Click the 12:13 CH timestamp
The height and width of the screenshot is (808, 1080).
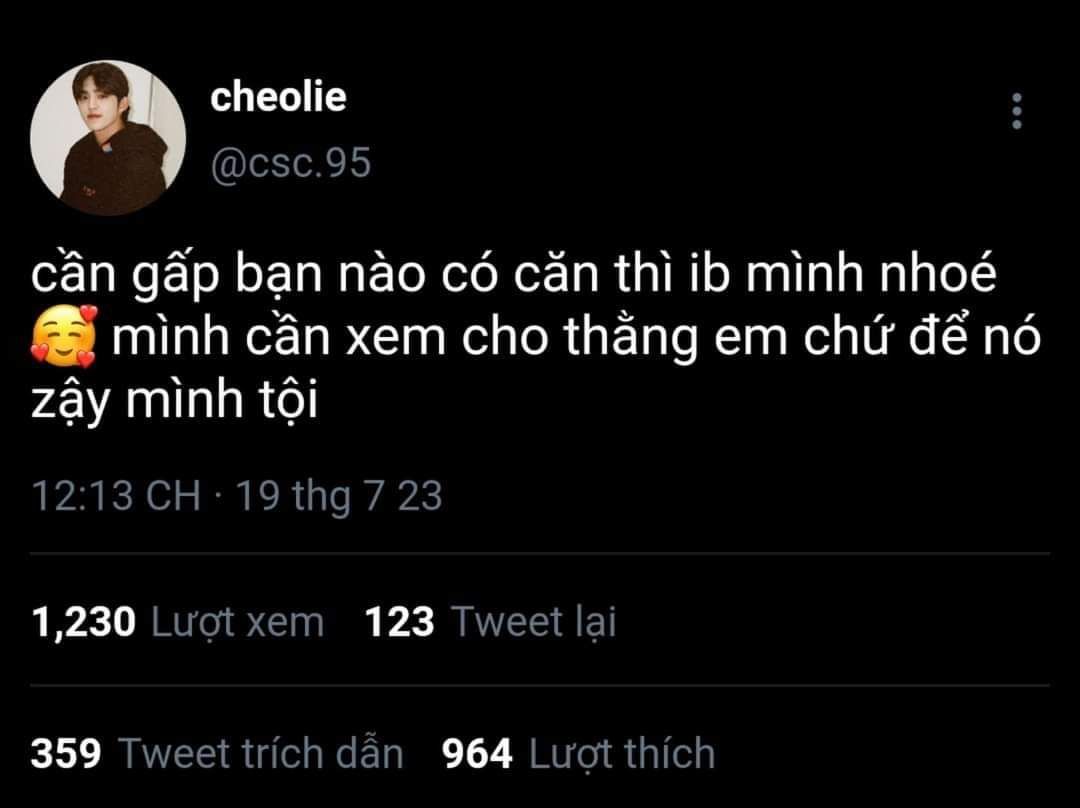(116, 495)
